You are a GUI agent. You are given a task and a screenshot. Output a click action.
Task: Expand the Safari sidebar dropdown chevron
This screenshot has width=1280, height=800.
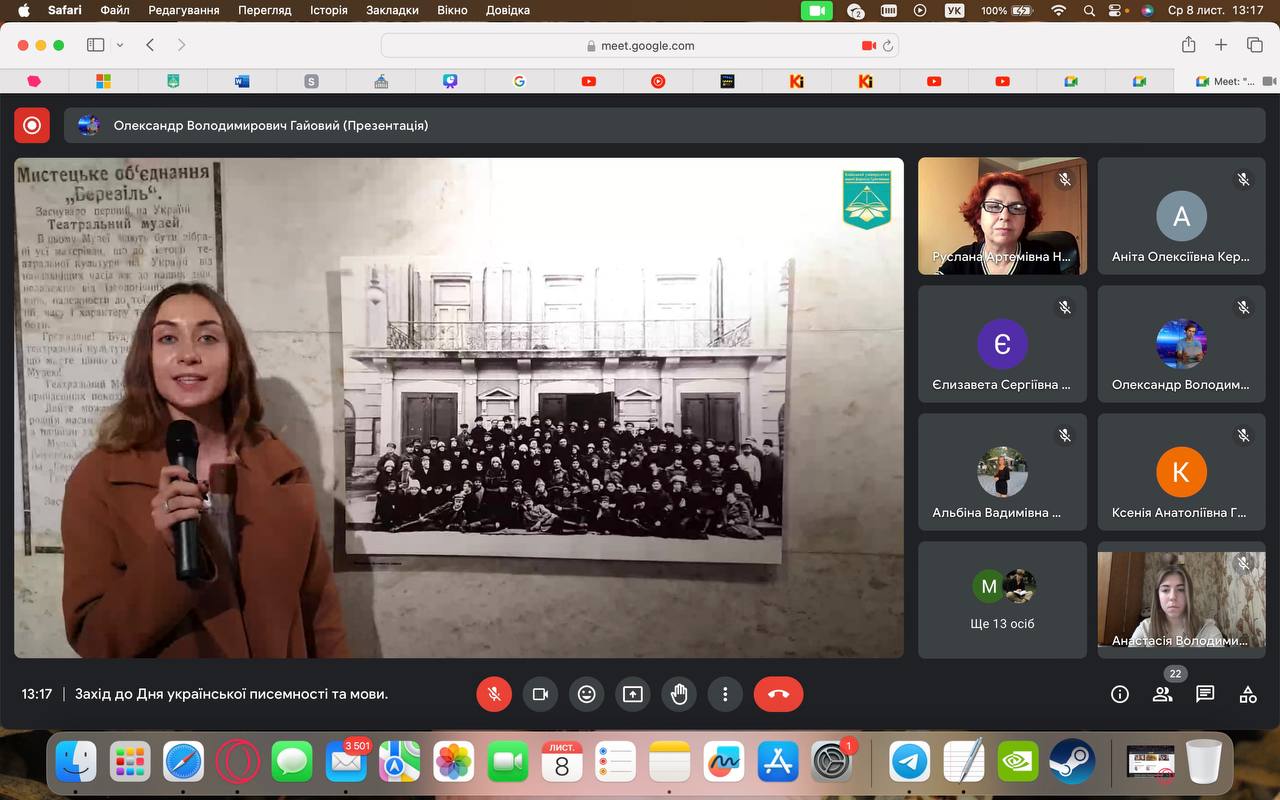click(120, 45)
